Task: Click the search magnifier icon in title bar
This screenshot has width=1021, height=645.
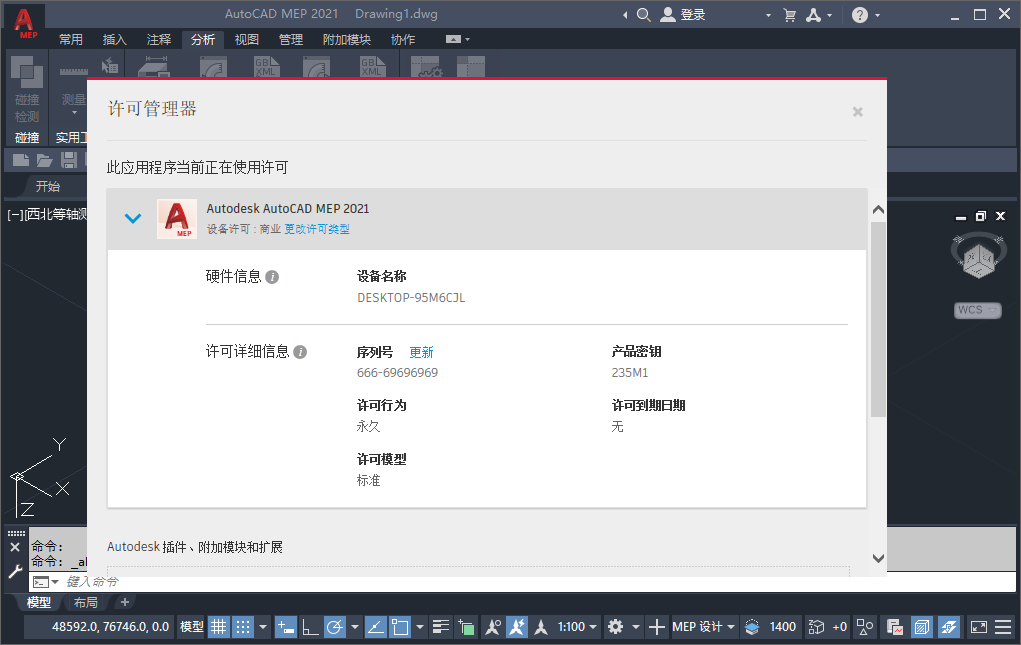Action: click(x=643, y=15)
